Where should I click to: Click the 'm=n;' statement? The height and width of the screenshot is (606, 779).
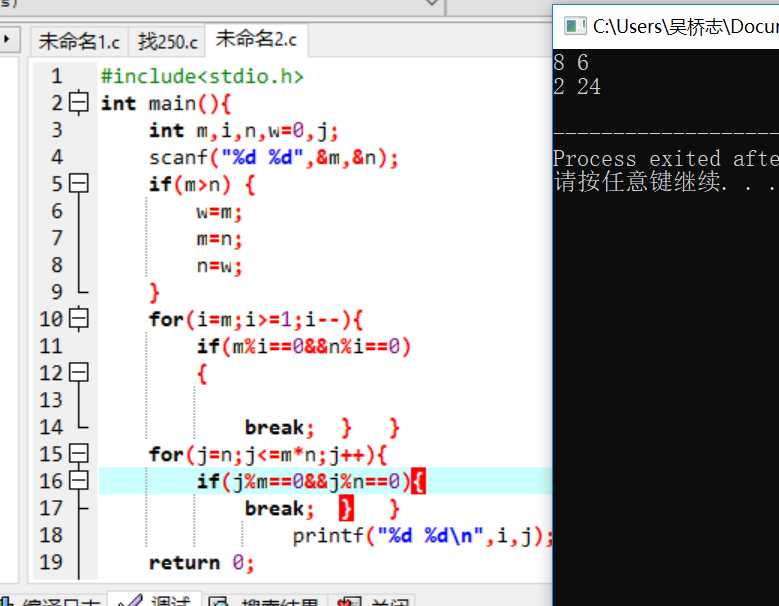point(219,239)
